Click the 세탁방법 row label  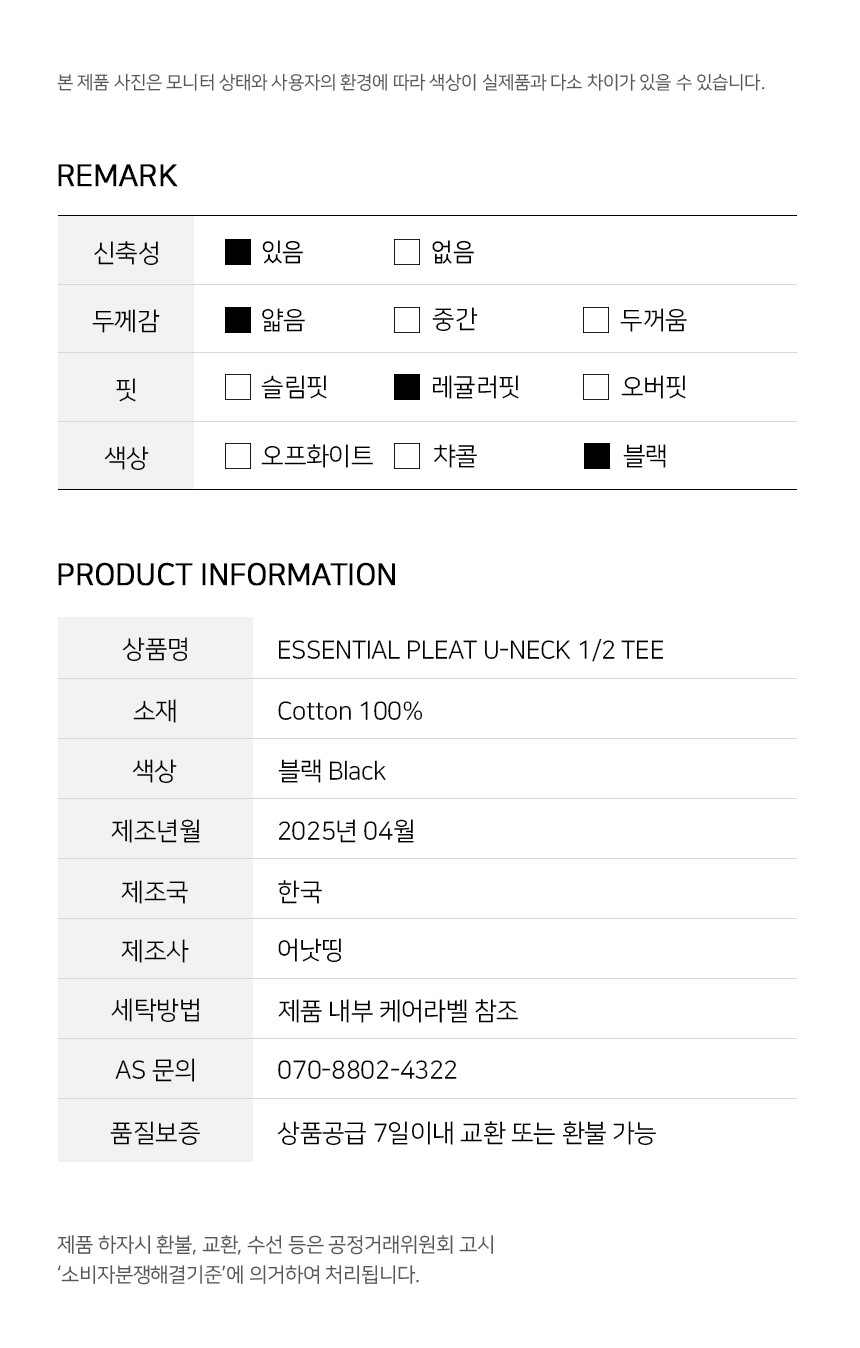(155, 1010)
